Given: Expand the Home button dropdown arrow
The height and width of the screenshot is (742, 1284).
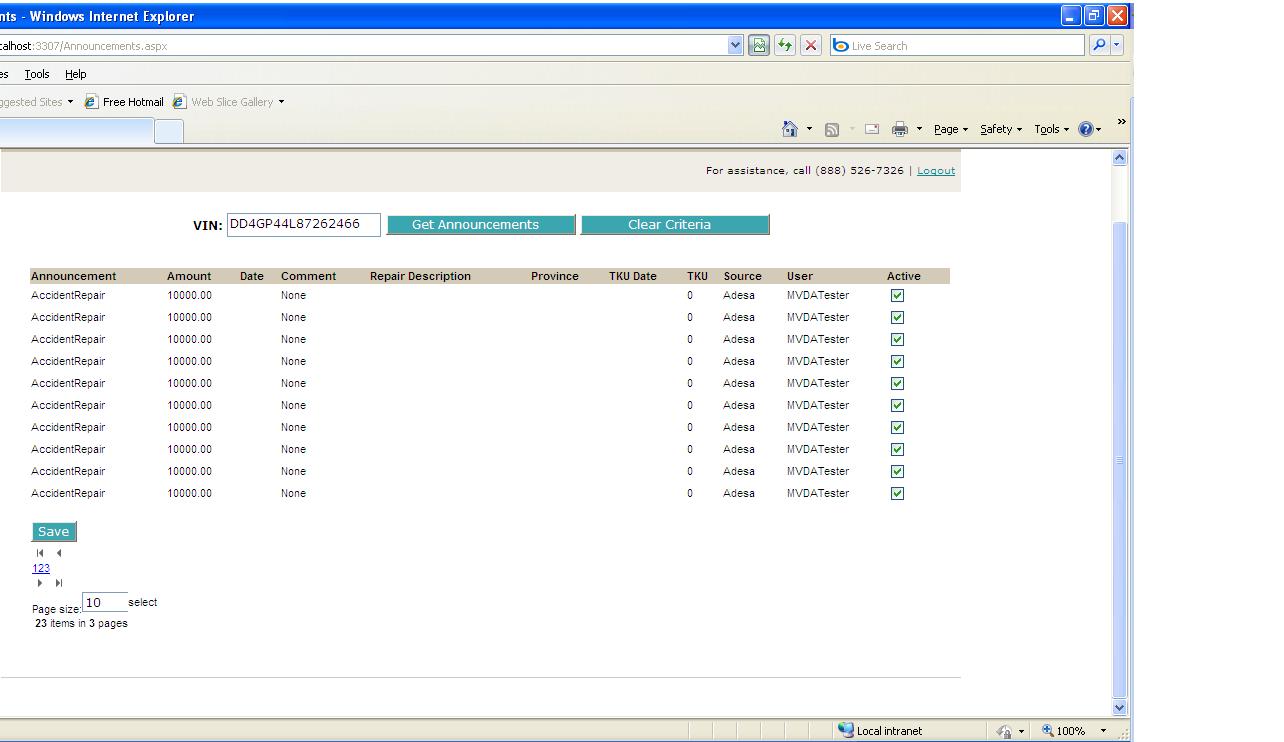Looking at the screenshot, I should tap(809, 129).
